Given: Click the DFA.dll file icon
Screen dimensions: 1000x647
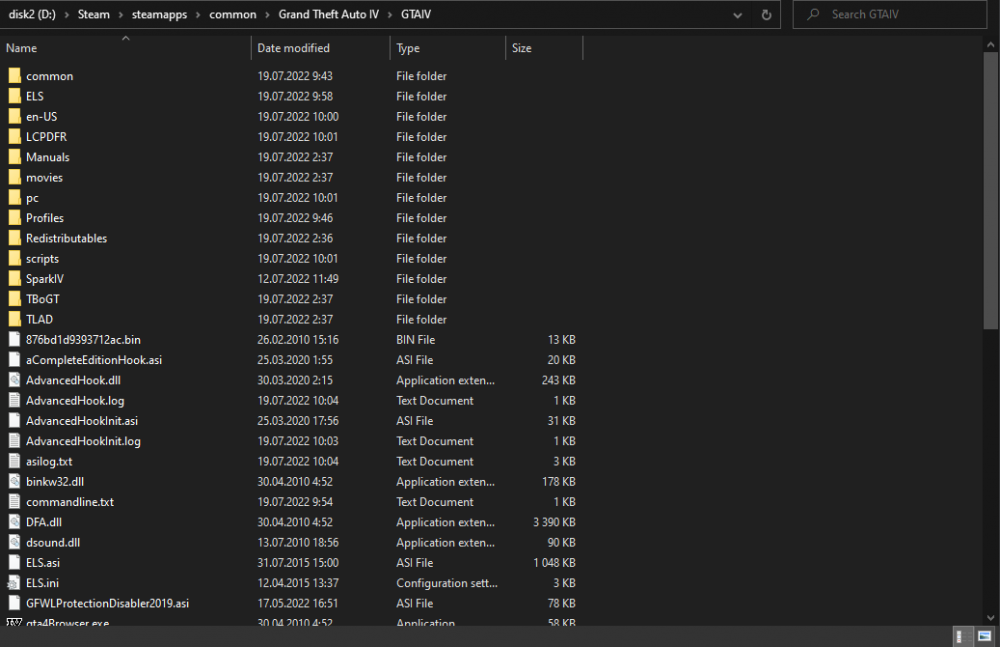Looking at the screenshot, I should (15, 522).
